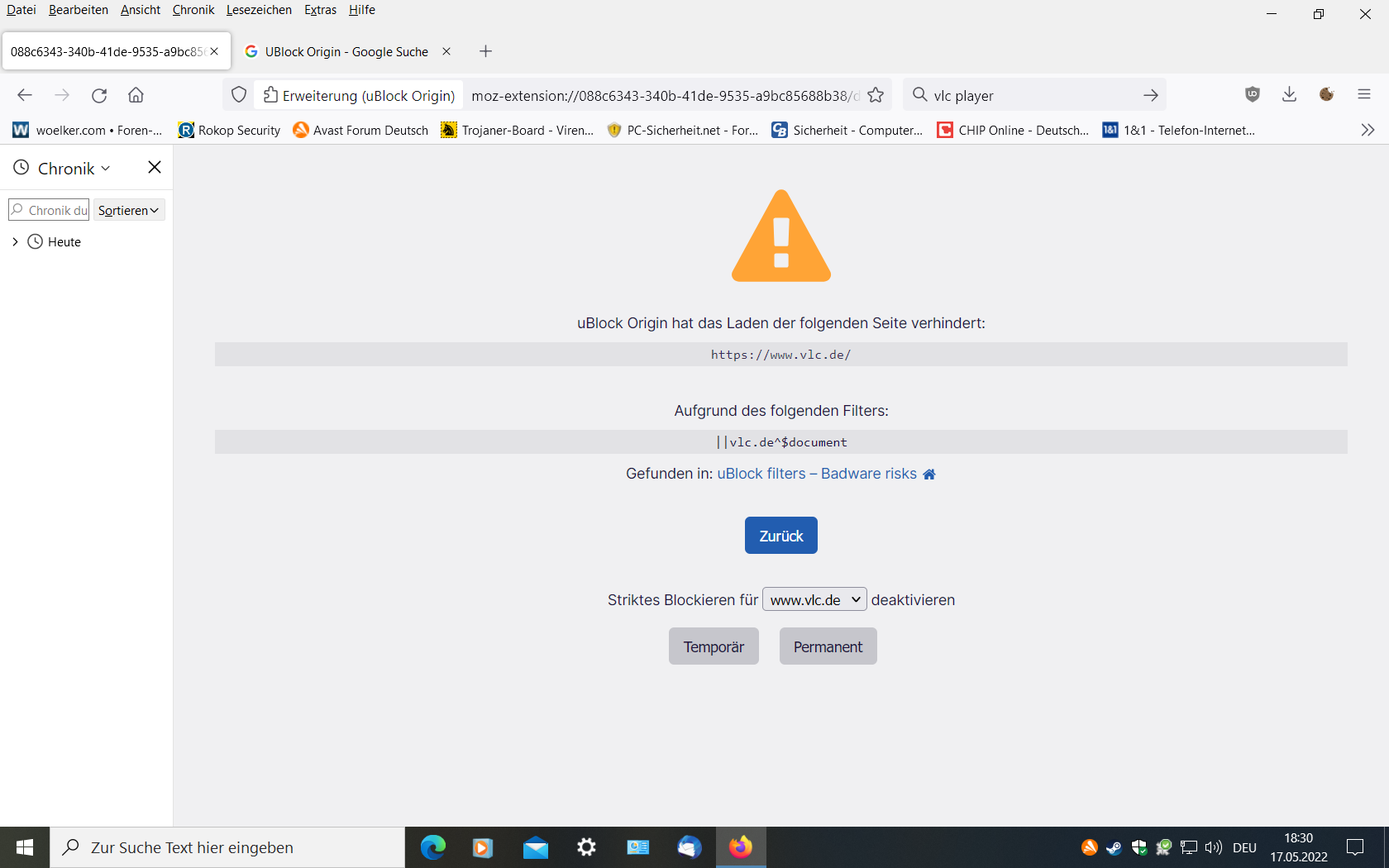Close the UBlock Origin Google Suche tab
This screenshot has height=868, width=1389.
tap(446, 51)
